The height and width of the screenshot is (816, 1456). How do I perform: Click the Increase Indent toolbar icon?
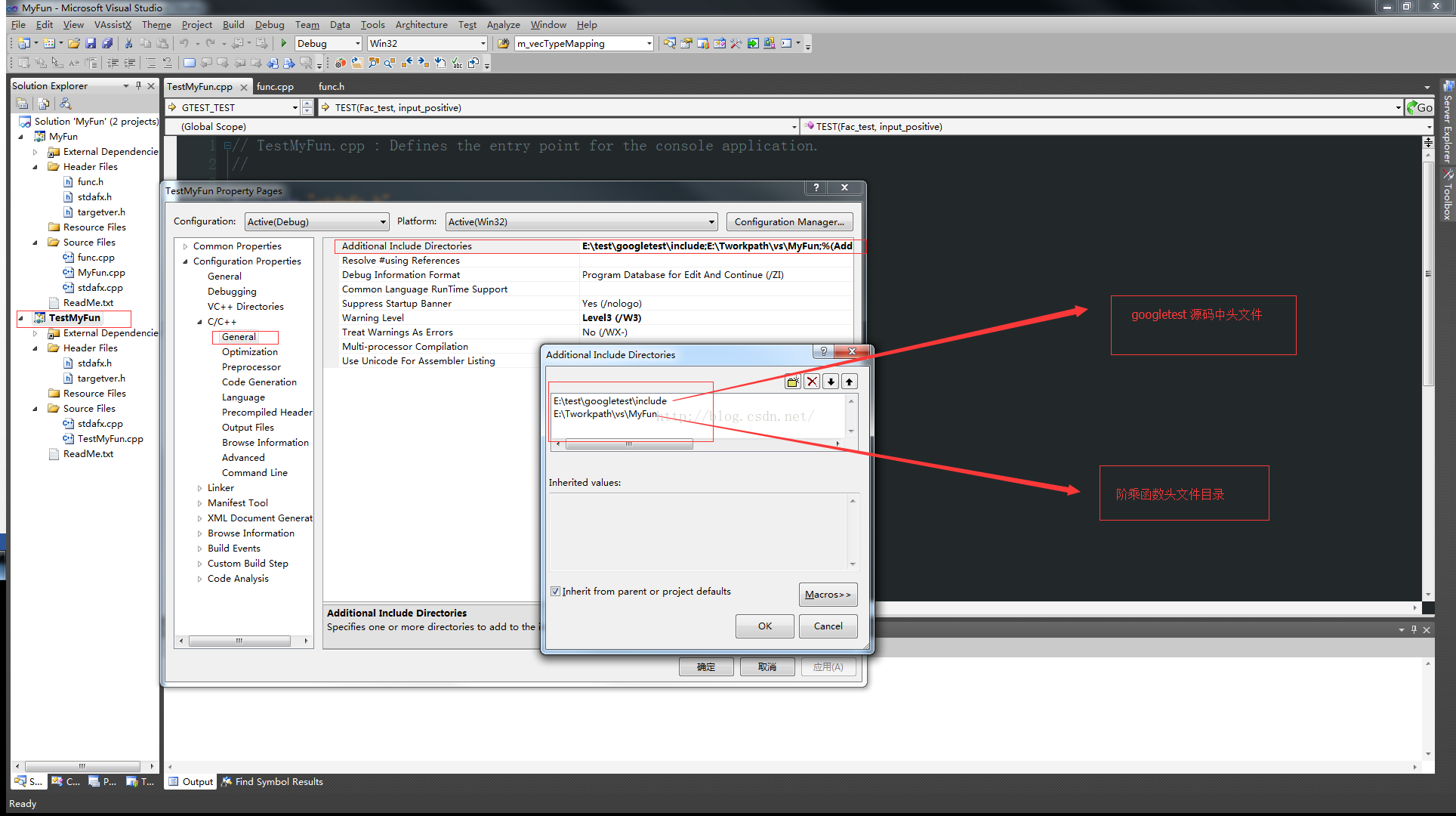pyautogui.click(x=130, y=63)
